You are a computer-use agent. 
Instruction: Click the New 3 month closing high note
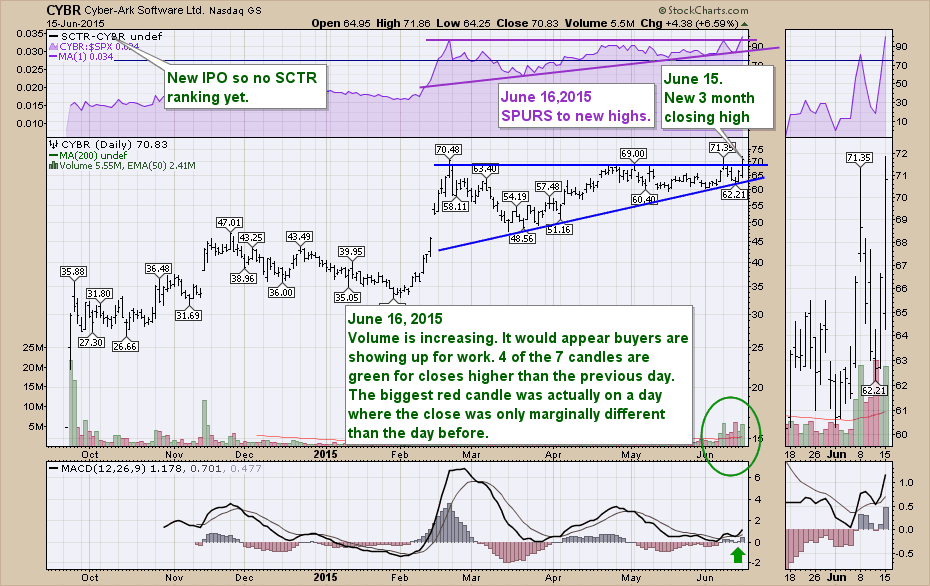coord(716,98)
